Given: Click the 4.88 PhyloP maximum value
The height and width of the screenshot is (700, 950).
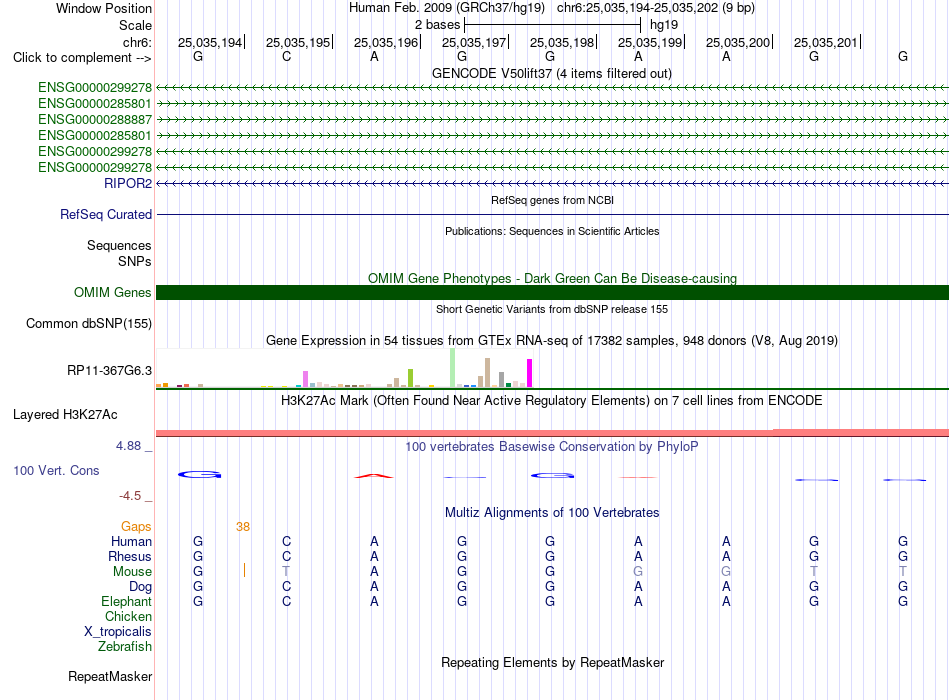Looking at the screenshot, I should coord(128,446).
